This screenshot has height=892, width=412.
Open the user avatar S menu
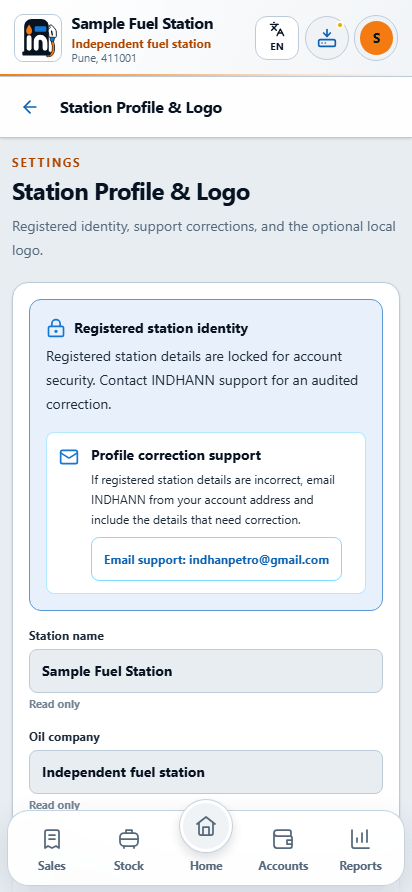[376, 38]
